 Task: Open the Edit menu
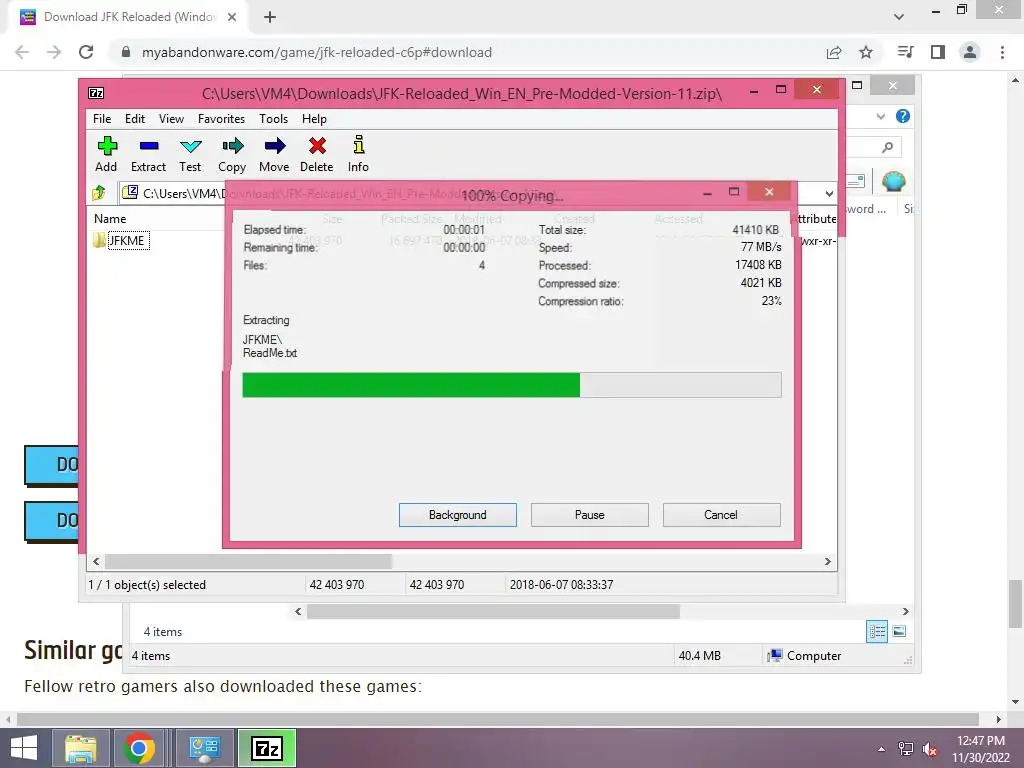click(x=135, y=119)
